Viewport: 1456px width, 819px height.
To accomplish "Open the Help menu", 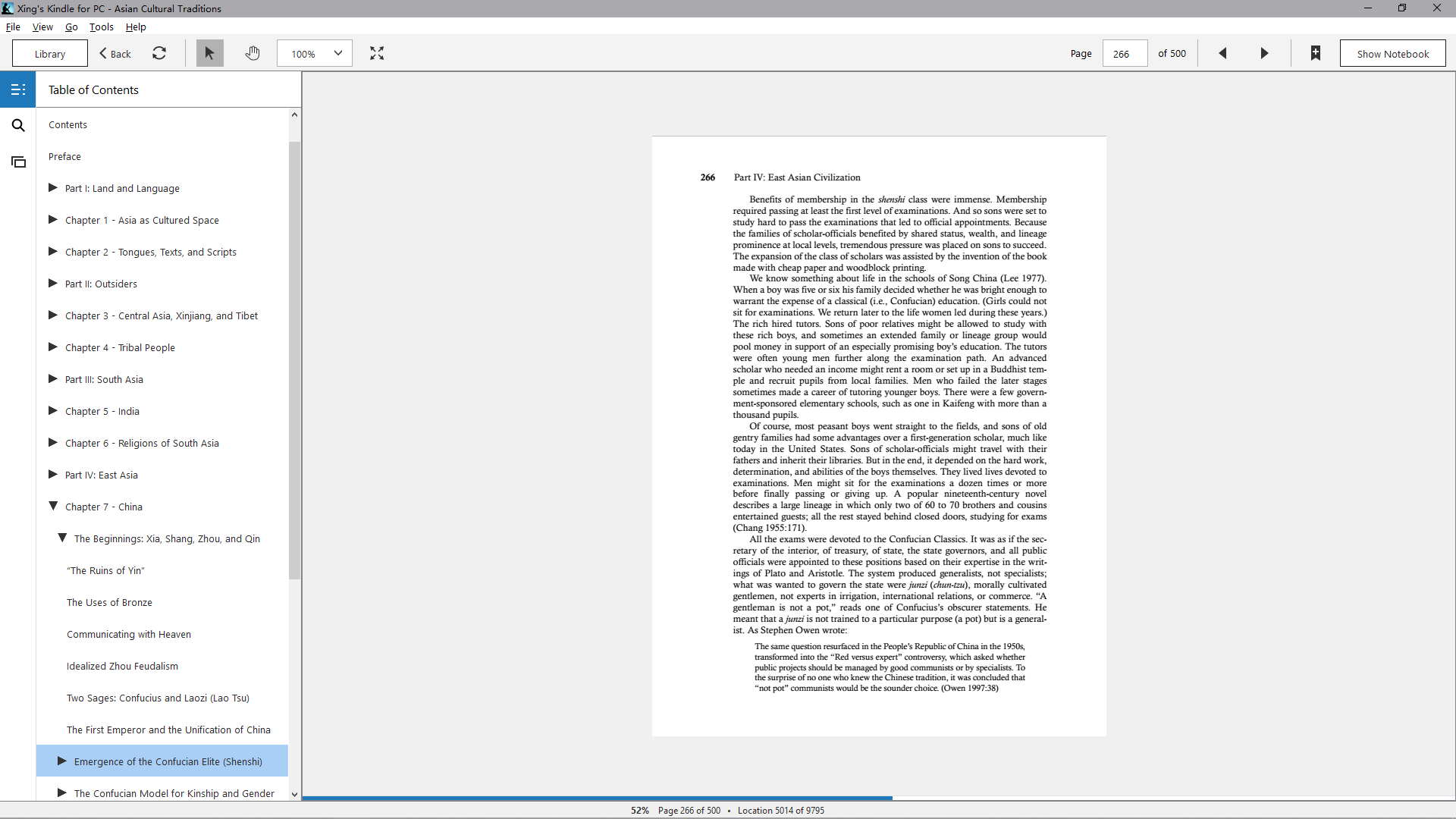I will pyautogui.click(x=136, y=27).
